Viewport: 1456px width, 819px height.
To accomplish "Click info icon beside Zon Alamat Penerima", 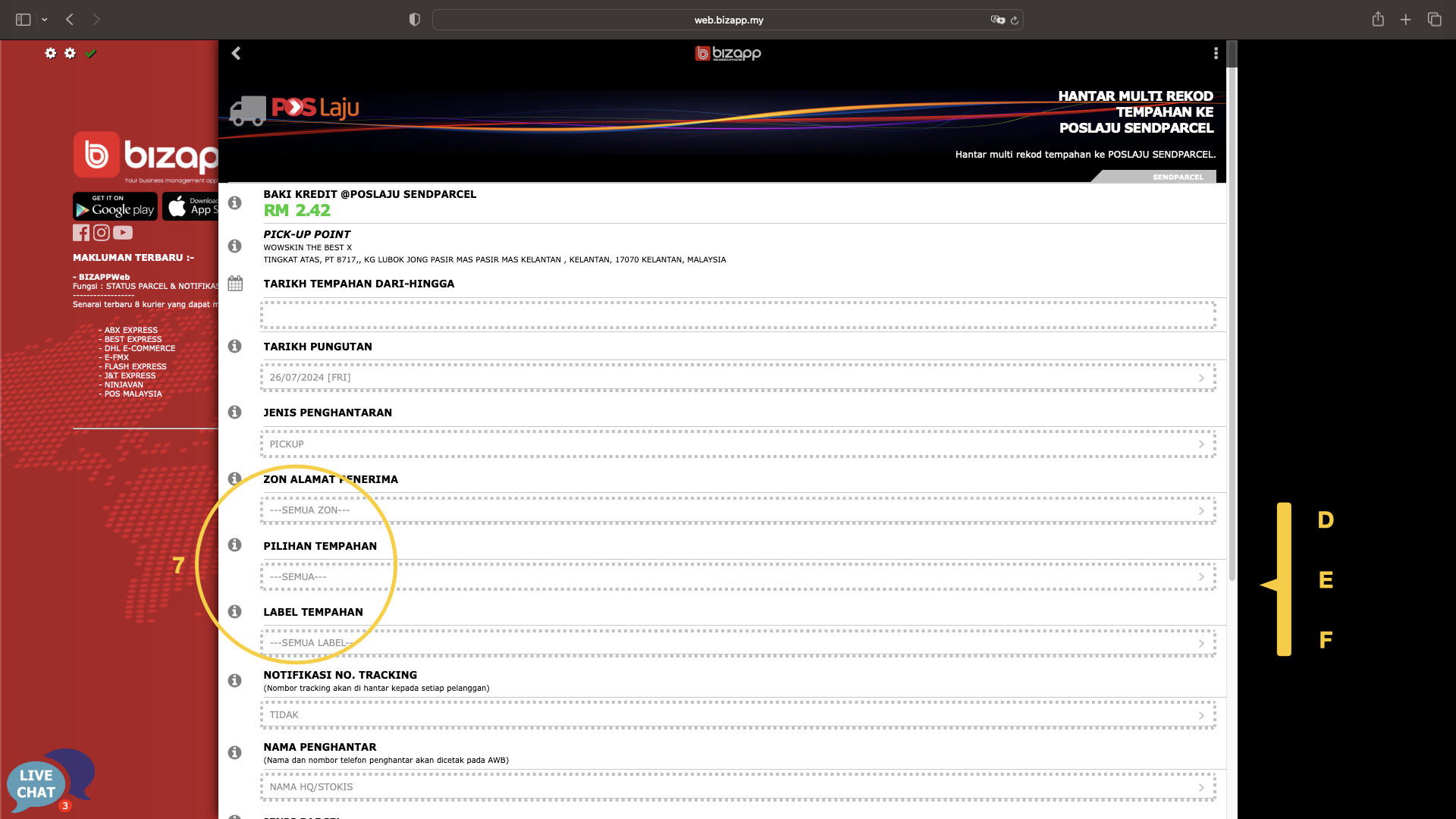I will [235, 479].
